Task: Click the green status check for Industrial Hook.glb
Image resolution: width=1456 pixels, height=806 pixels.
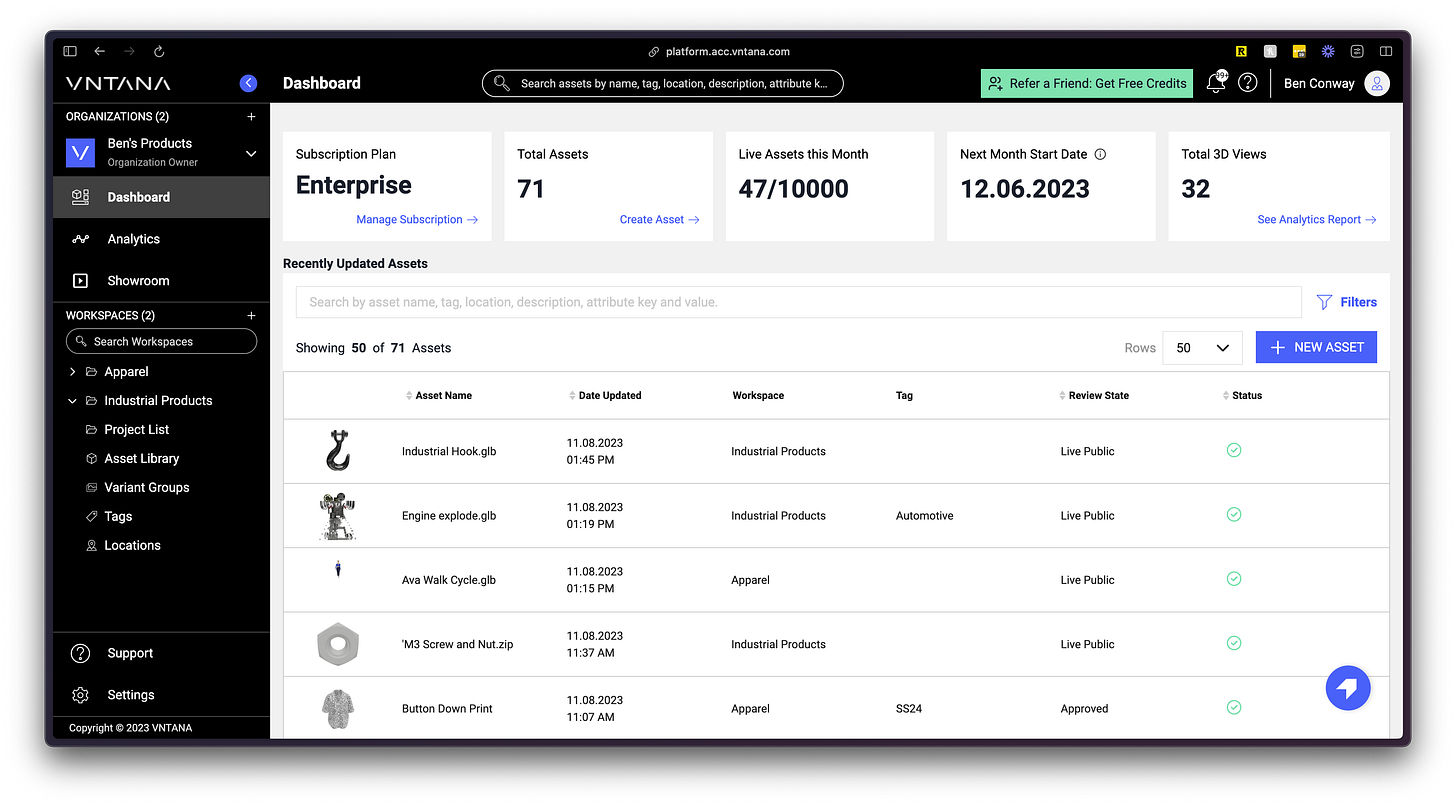Action: pos(1233,450)
